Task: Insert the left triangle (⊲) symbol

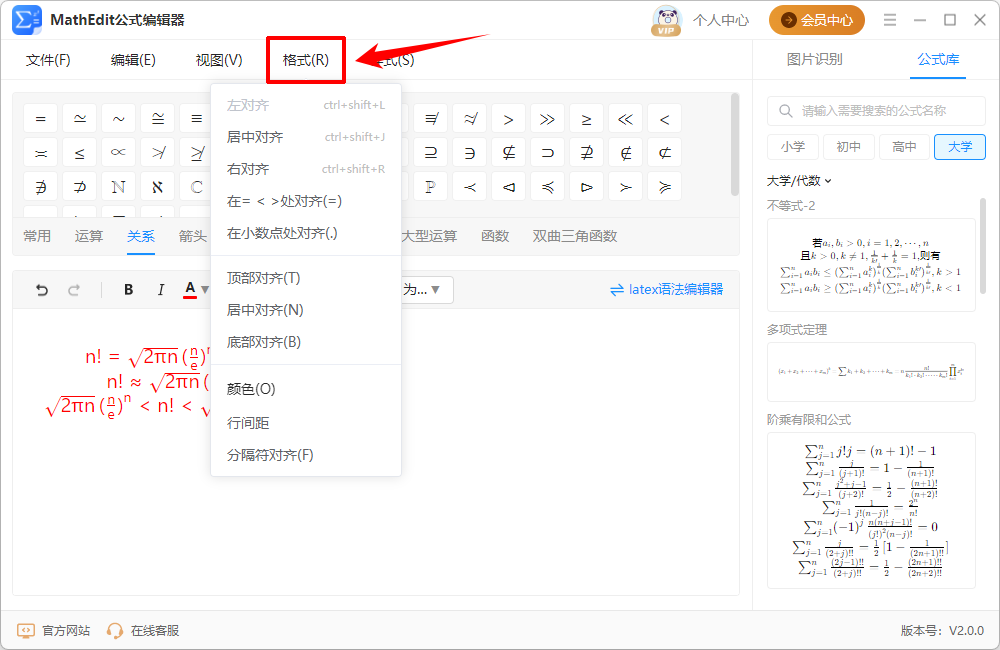Action: [x=508, y=187]
